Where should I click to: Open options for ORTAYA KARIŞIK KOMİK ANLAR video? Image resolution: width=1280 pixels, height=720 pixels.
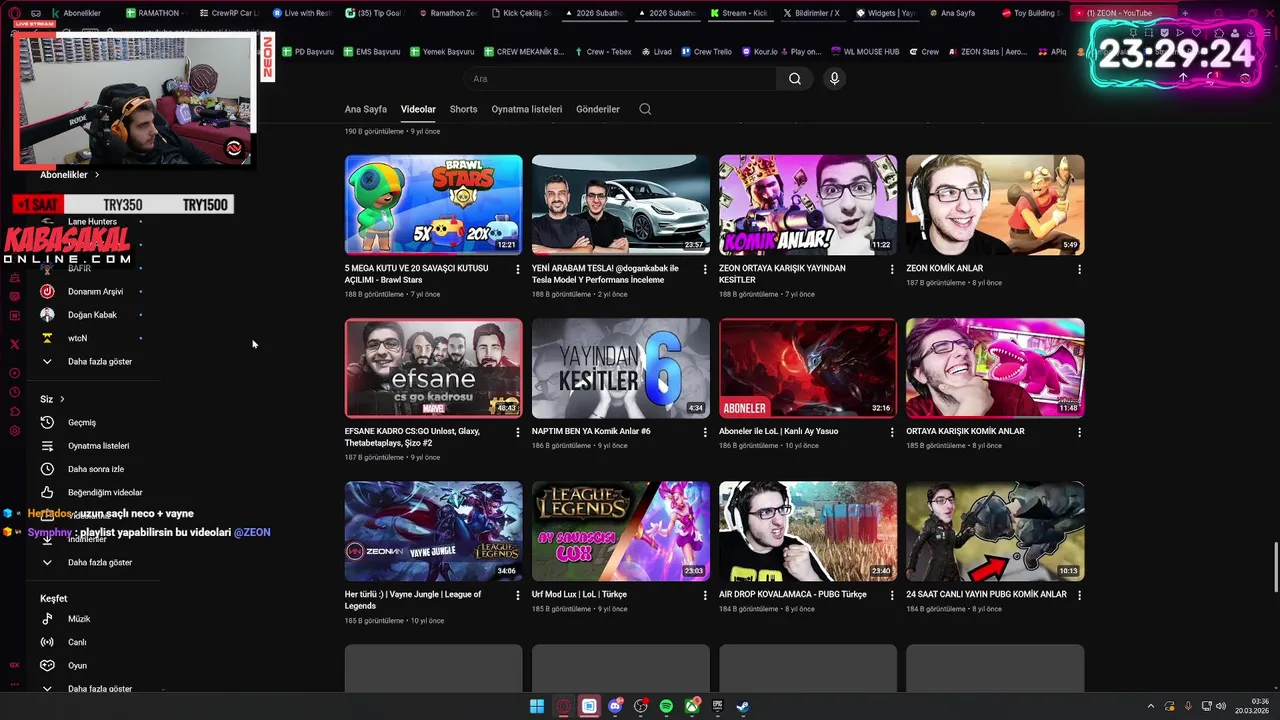coord(1079,432)
